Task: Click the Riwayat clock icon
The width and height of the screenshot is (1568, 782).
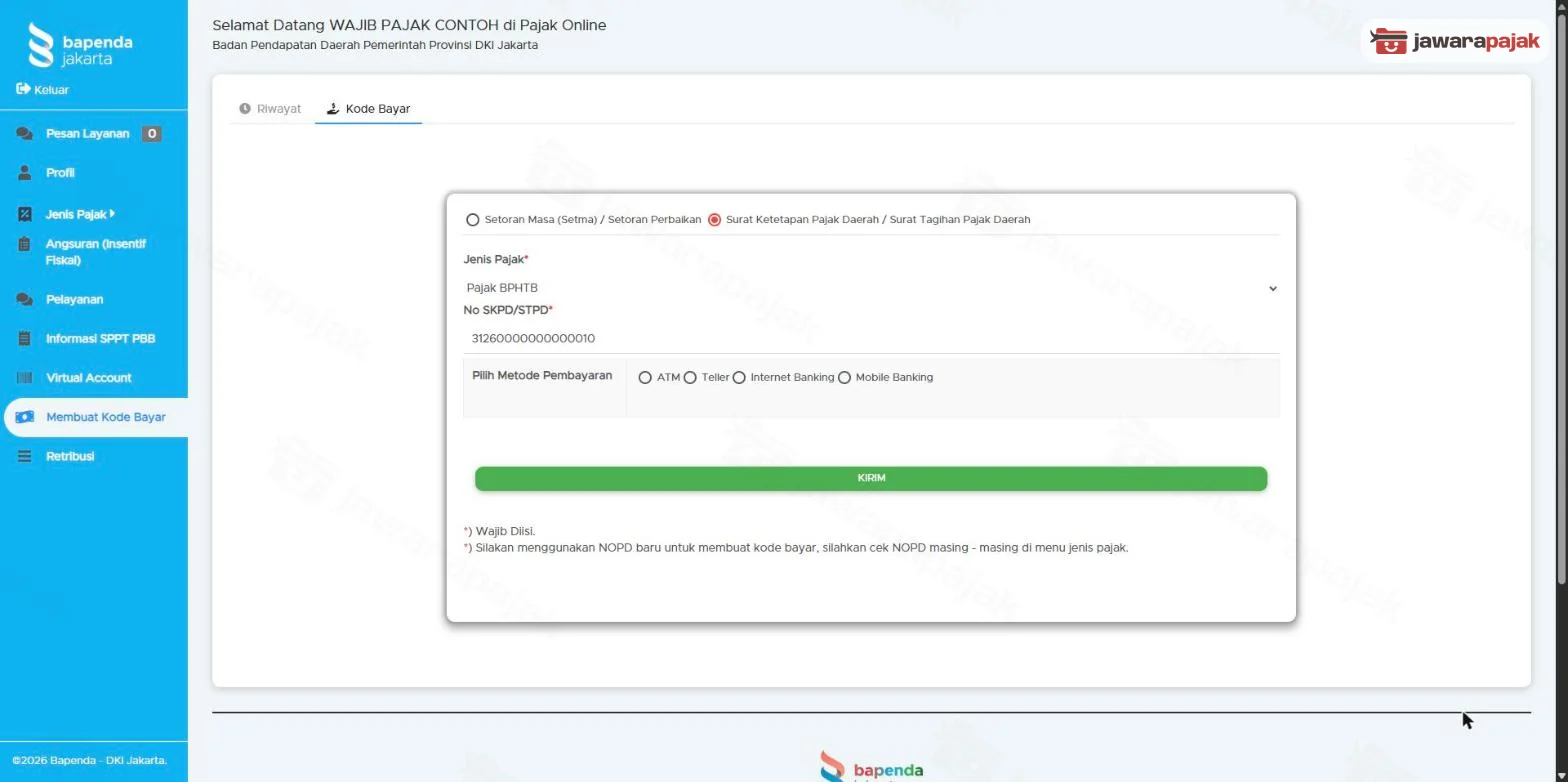Action: click(245, 108)
